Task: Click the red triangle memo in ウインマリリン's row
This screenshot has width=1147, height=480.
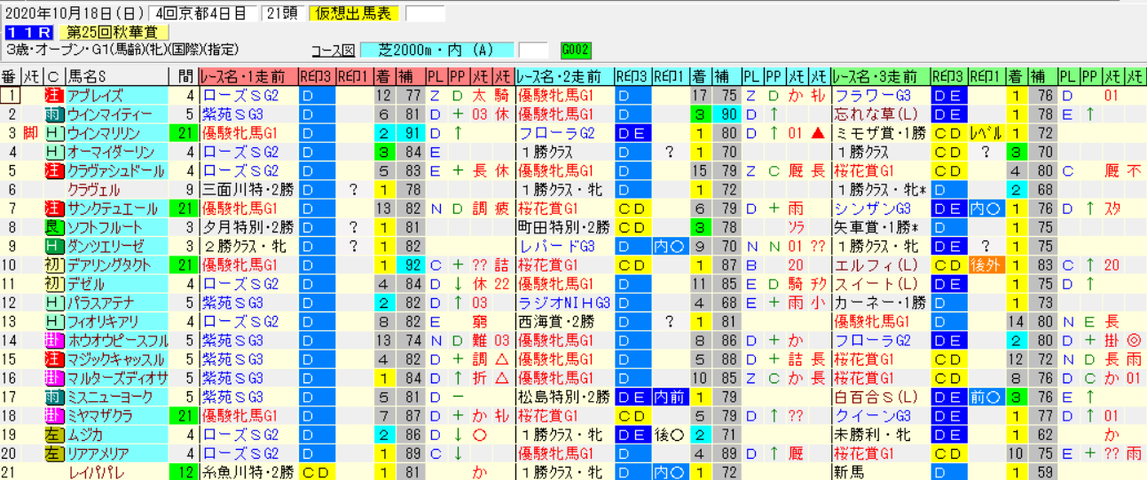Action: coord(819,133)
